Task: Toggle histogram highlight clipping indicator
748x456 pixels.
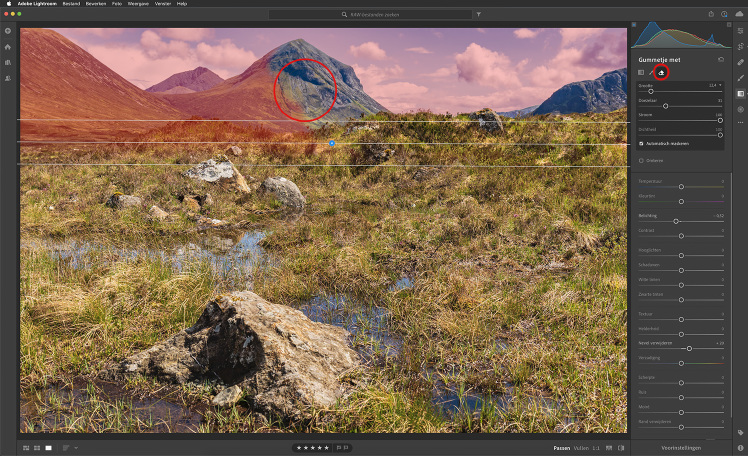Action: point(729,24)
